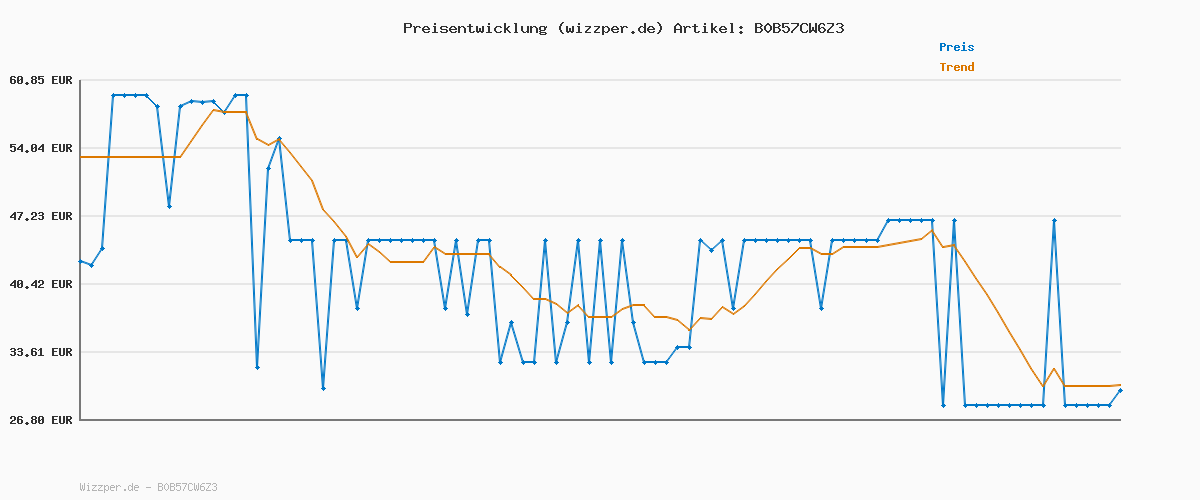This screenshot has height=500, width=1200.
Task: Click the sharp price drop point after initial high plateau
Action: [257, 367]
